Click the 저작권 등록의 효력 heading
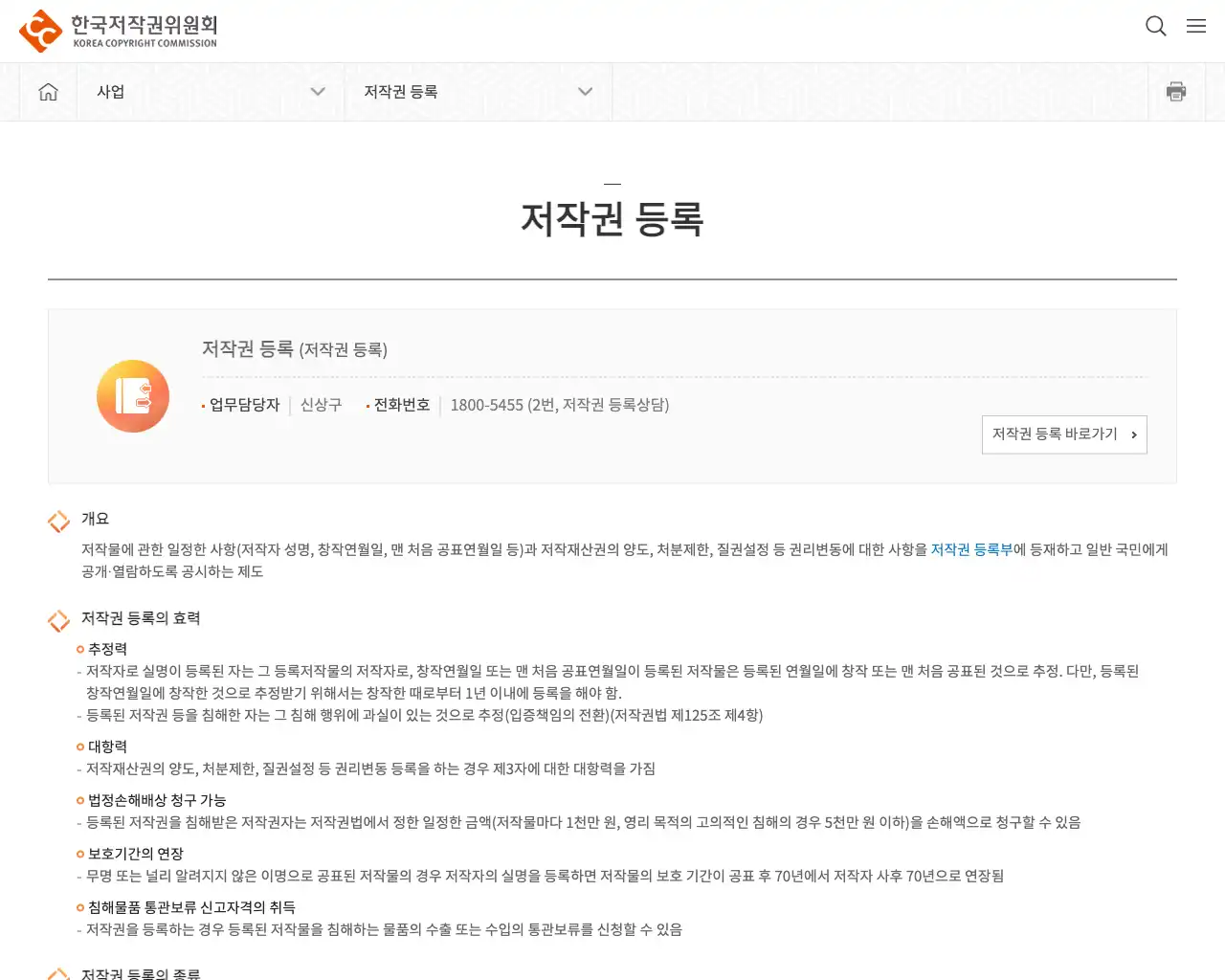Screen dimensions: 1225x980 coord(141,618)
